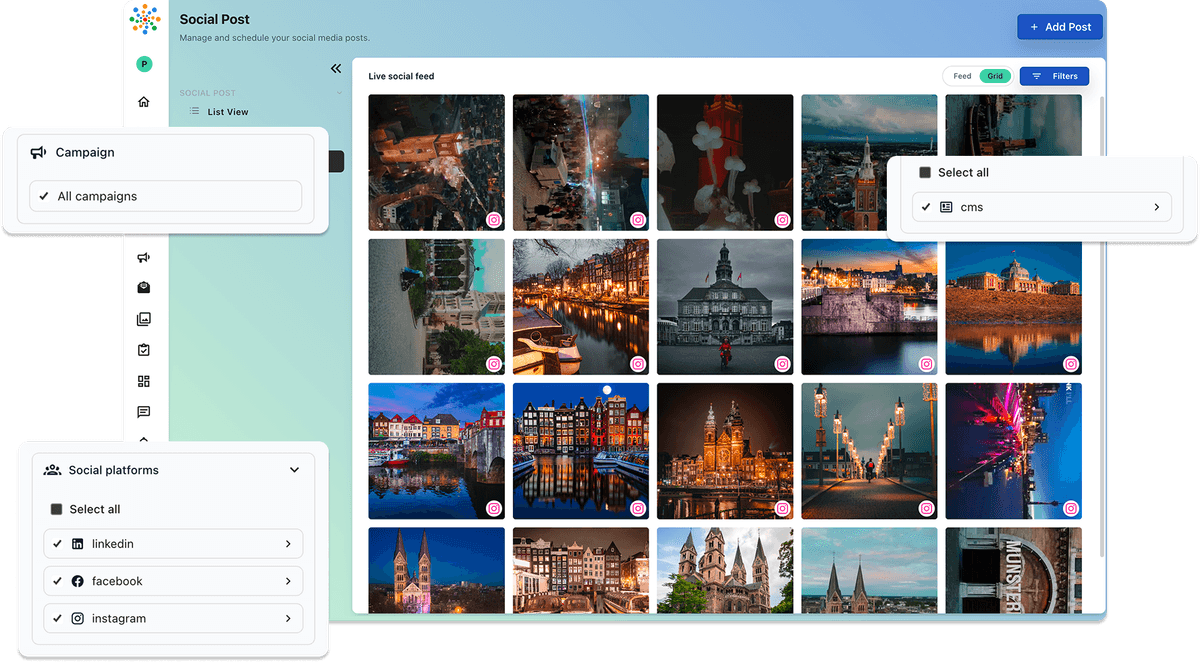
Task: Check Select all in Social platforms
Action: 57,510
